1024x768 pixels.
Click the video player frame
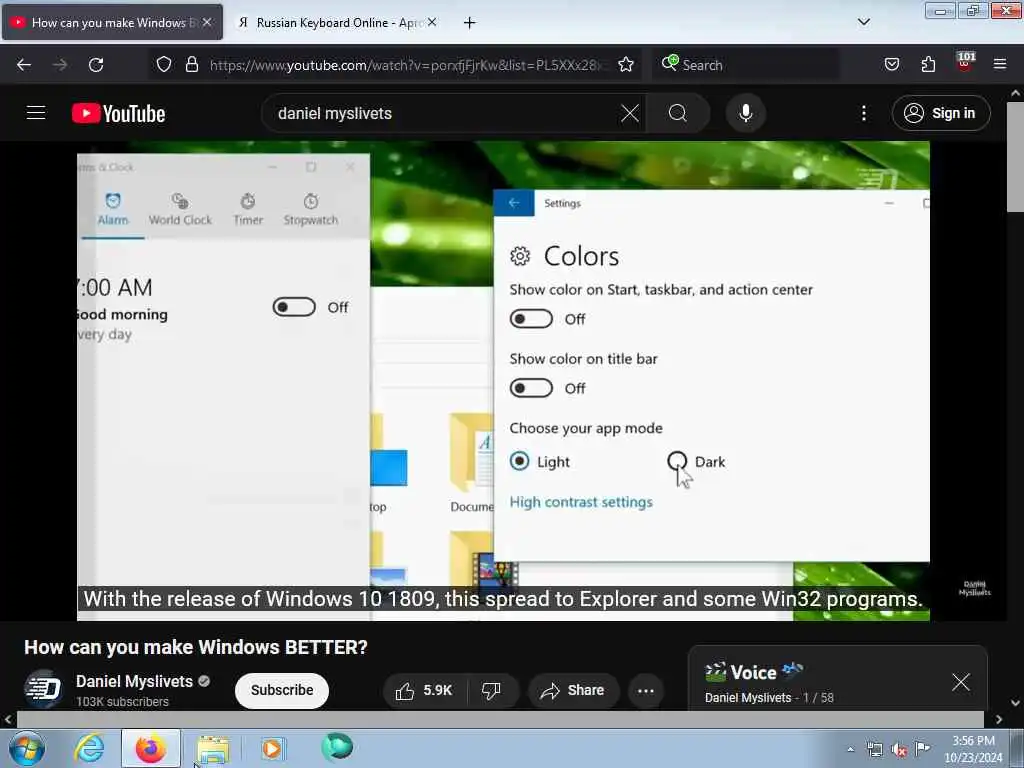point(504,381)
